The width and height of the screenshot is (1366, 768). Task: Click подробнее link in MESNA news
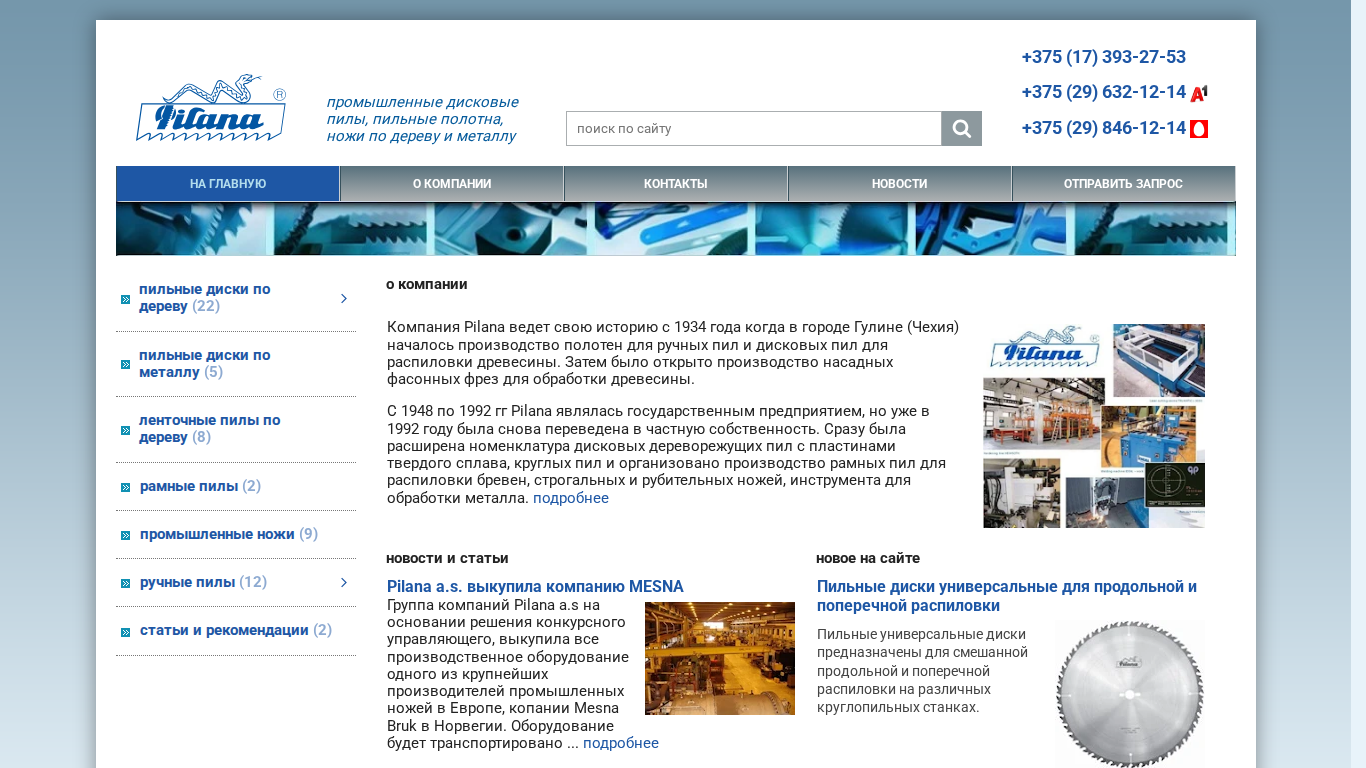(x=621, y=743)
